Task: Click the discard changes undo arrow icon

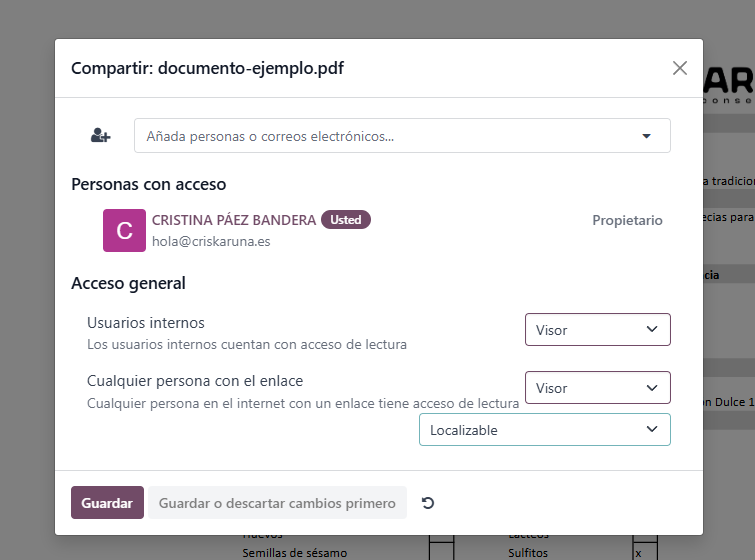Action: coord(428,503)
